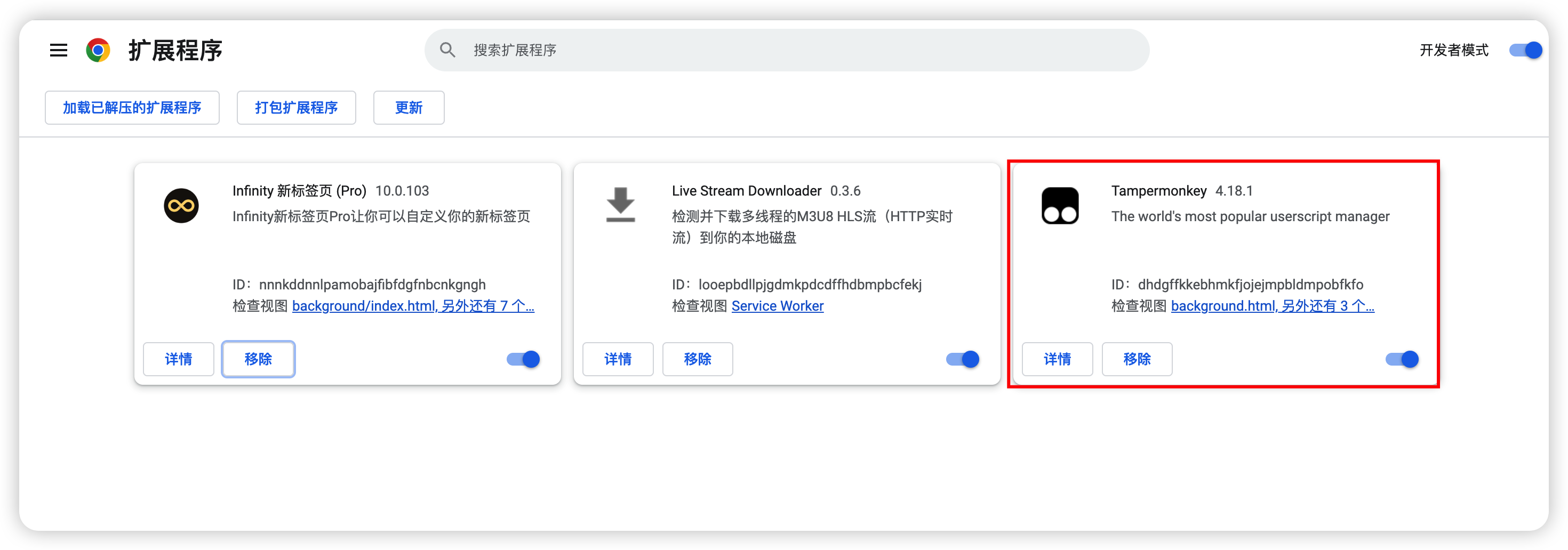The width and height of the screenshot is (1568, 550).
Task: Click ID dhdgffkkebhmkfjojejmpbldmpobfkfo text
Action: (x=1251, y=285)
